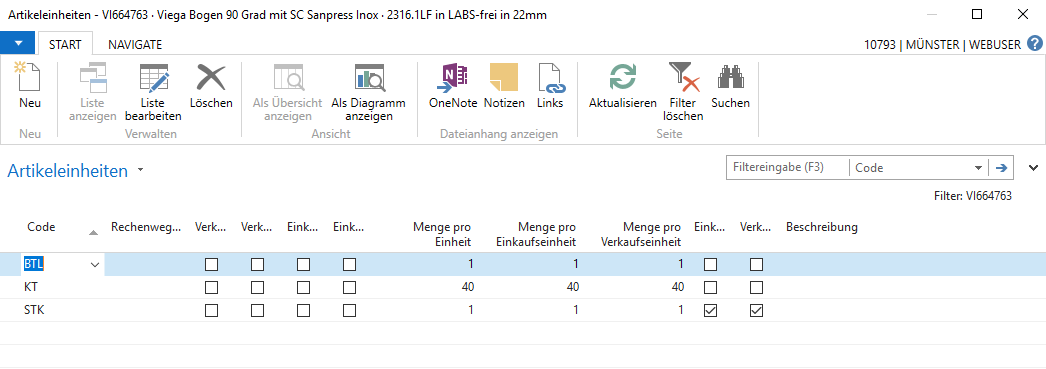Screen dimensions: 1046x369
Task: Create a new entry with Neu icon
Action: pyautogui.click(x=29, y=85)
